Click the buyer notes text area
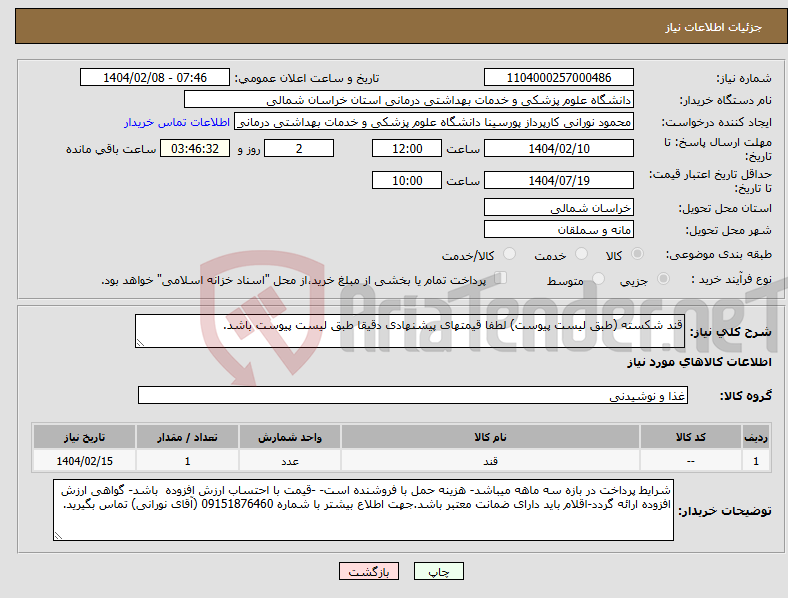This screenshot has height=598, width=788. [x=363, y=510]
